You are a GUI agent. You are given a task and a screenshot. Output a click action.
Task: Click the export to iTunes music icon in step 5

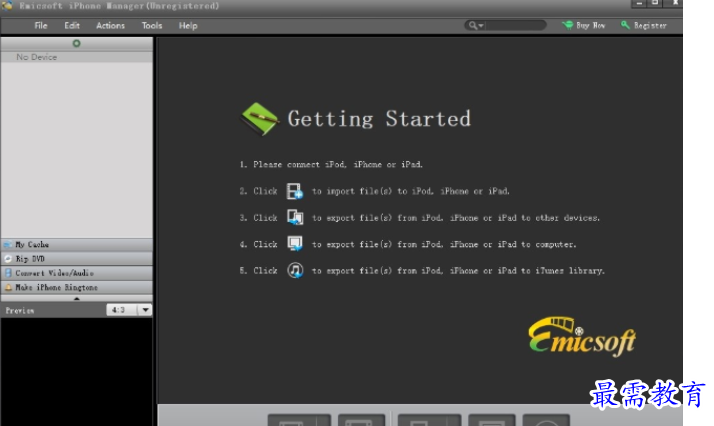point(295,270)
